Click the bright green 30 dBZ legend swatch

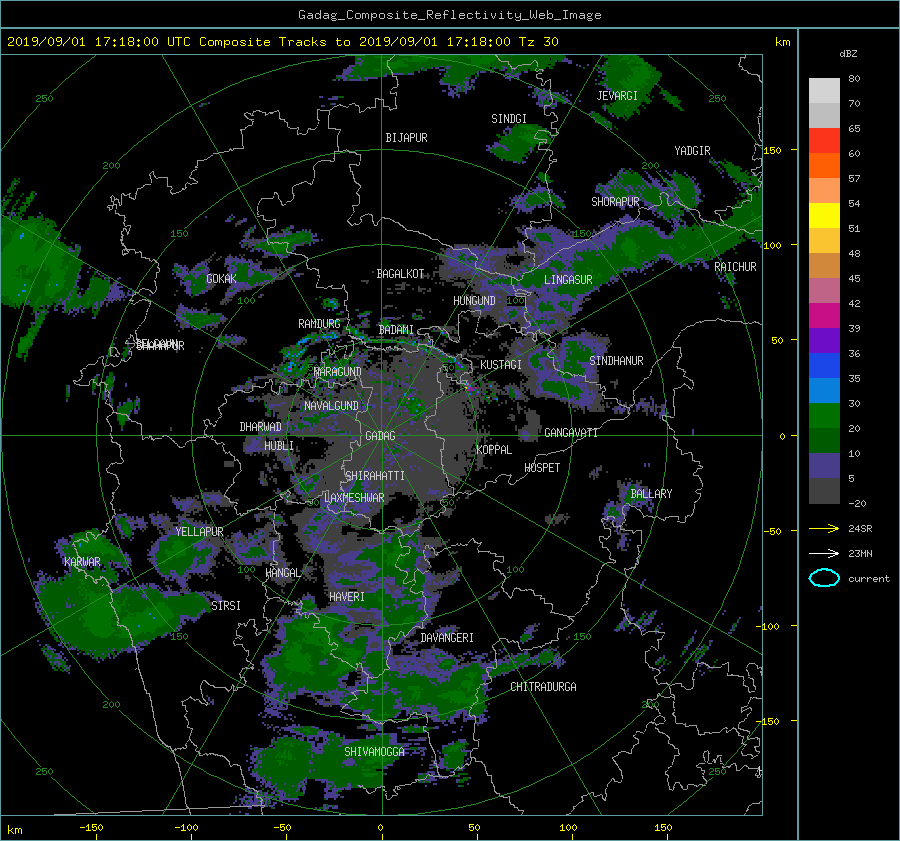click(824, 416)
